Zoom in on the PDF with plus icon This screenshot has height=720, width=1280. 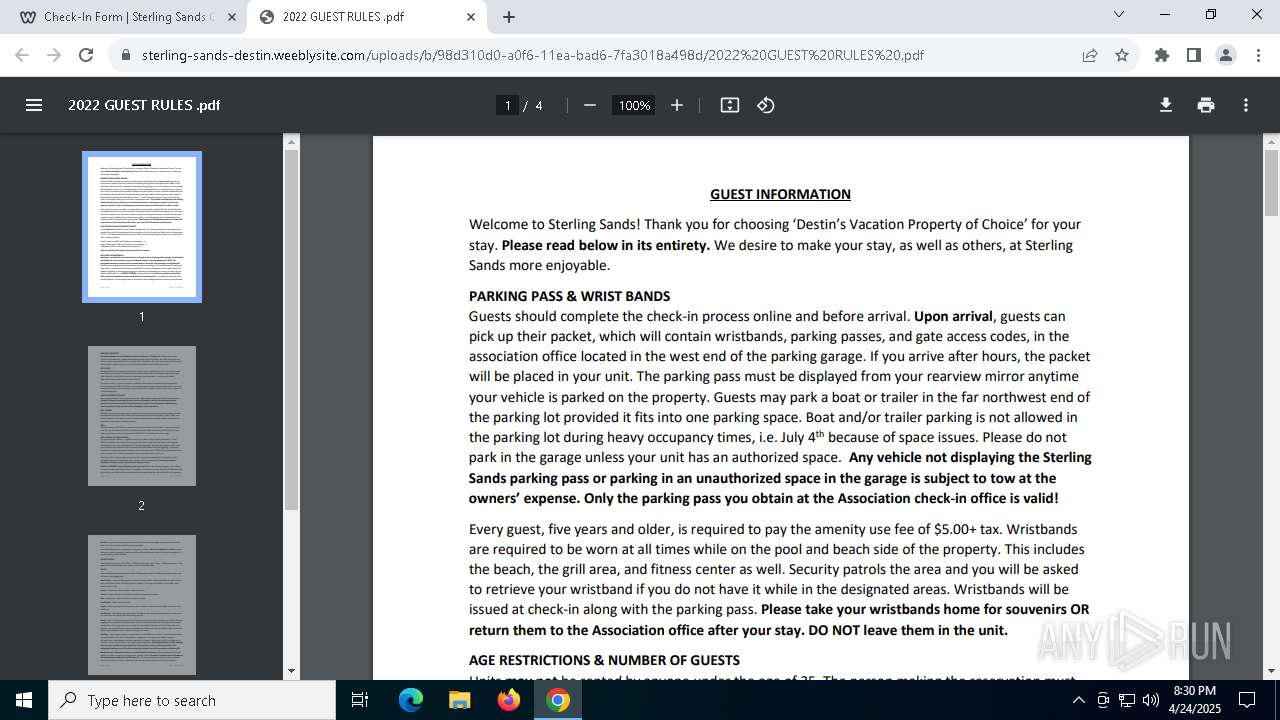click(x=677, y=105)
